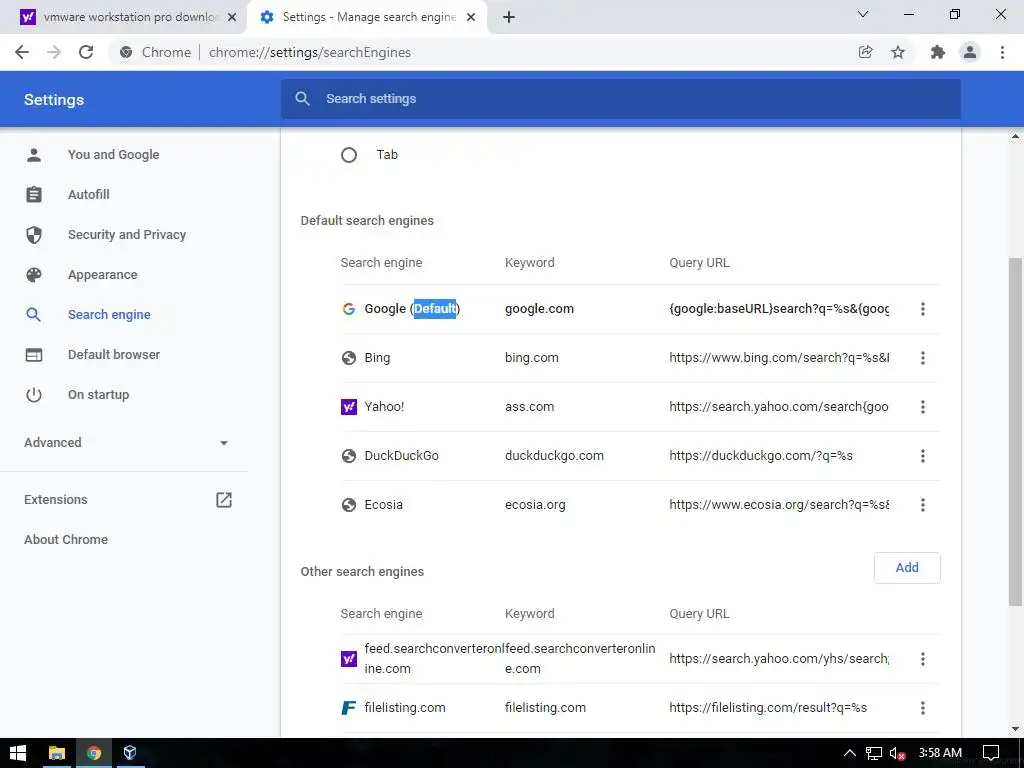Viewport: 1024px width, 768px height.
Task: Click the scrollbar down arrow
Action: coord(1016,729)
